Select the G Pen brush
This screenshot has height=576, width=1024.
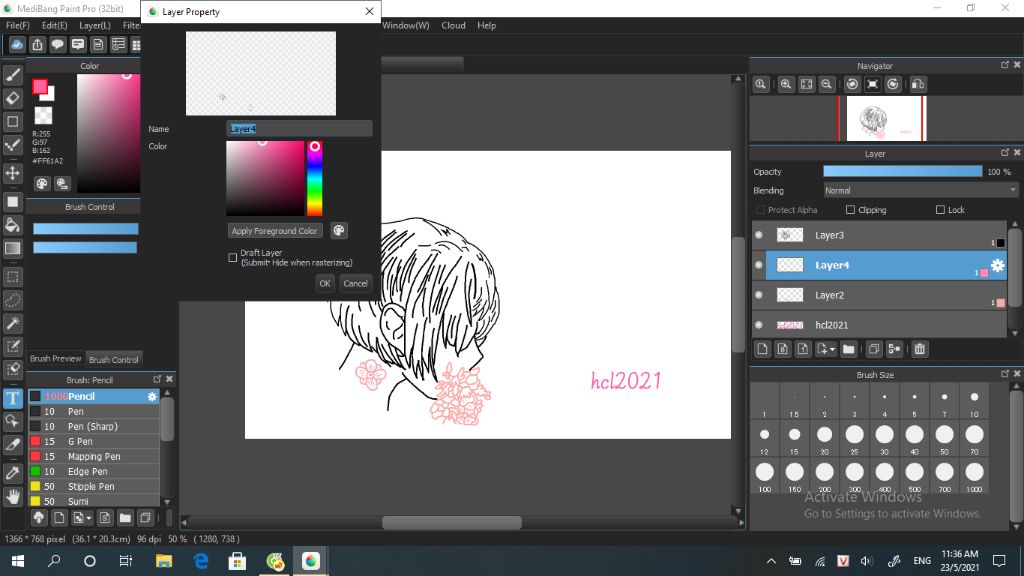[x=93, y=441]
